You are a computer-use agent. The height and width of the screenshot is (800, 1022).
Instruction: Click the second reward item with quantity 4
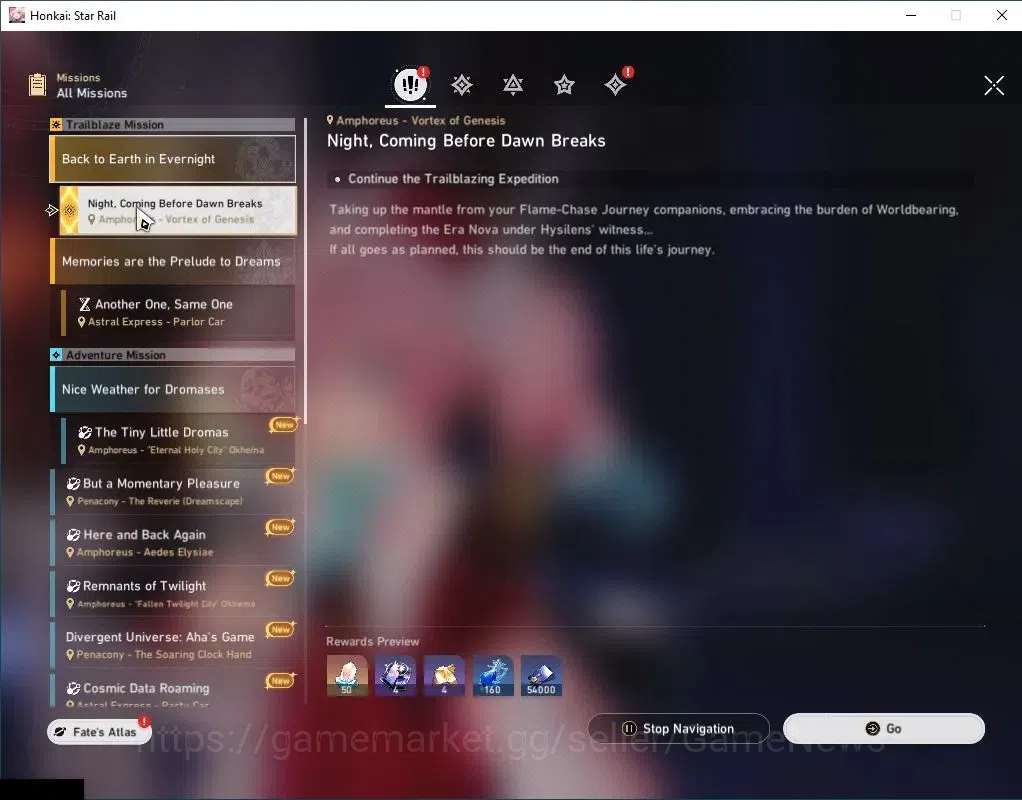396,676
